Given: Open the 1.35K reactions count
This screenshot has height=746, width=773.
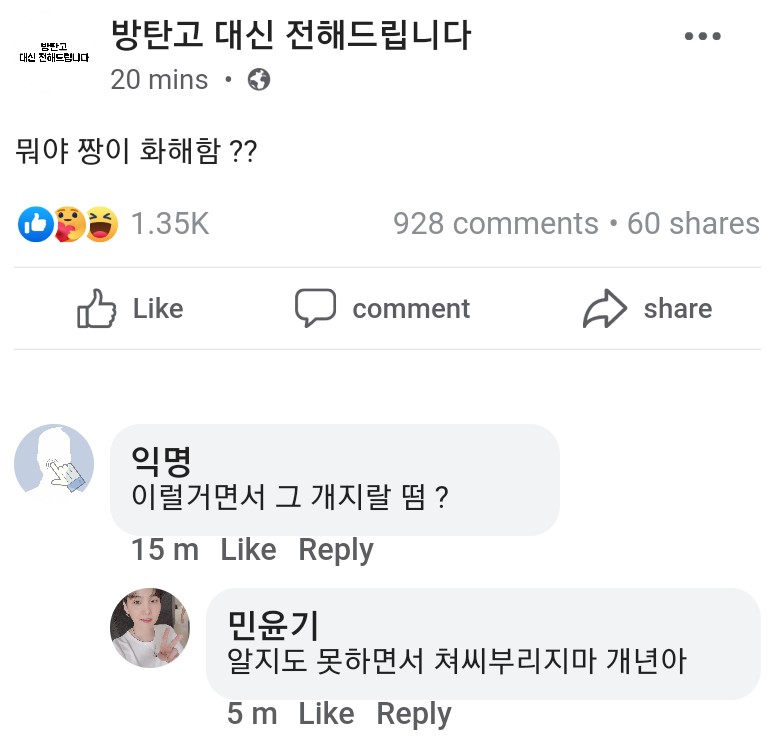Looking at the screenshot, I should click(x=170, y=224).
